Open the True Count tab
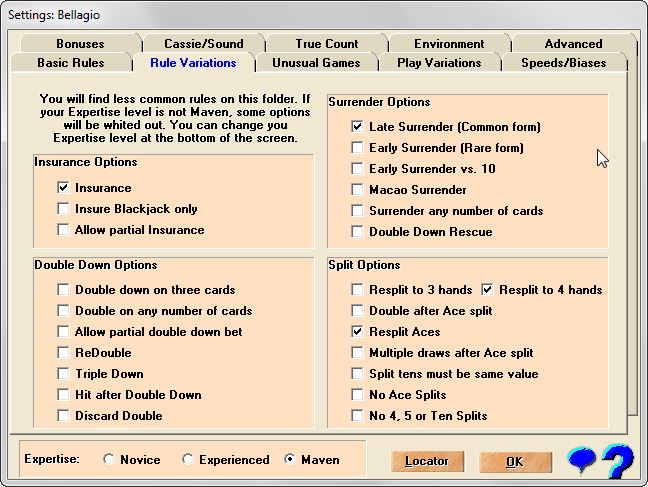Image resolution: width=648 pixels, height=487 pixels. 326,44
